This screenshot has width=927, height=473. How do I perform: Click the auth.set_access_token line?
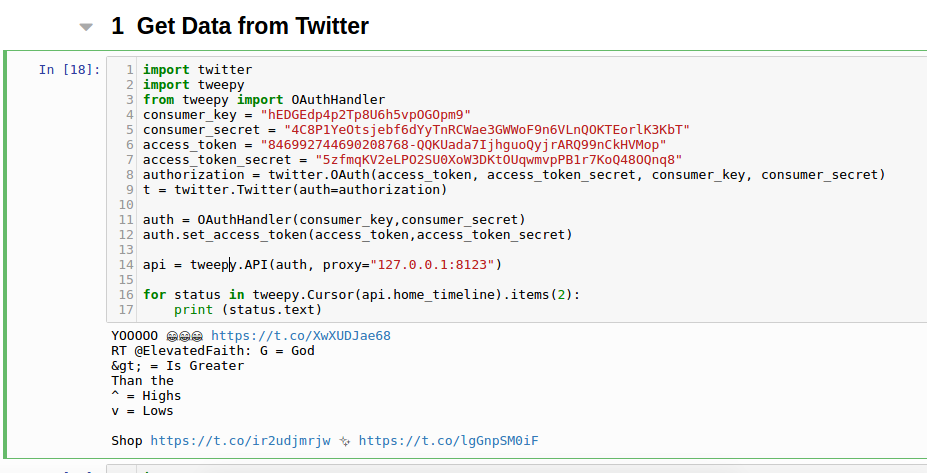click(358, 235)
